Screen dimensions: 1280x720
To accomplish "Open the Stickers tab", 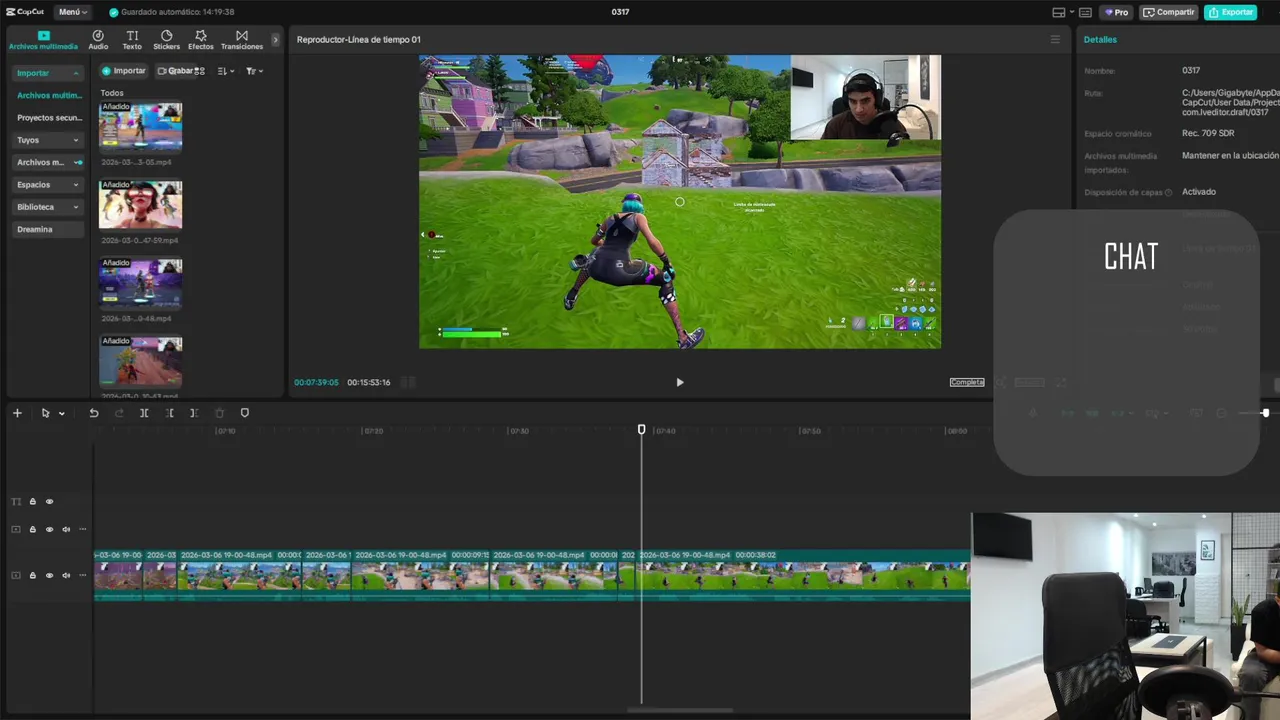I will coord(166,40).
